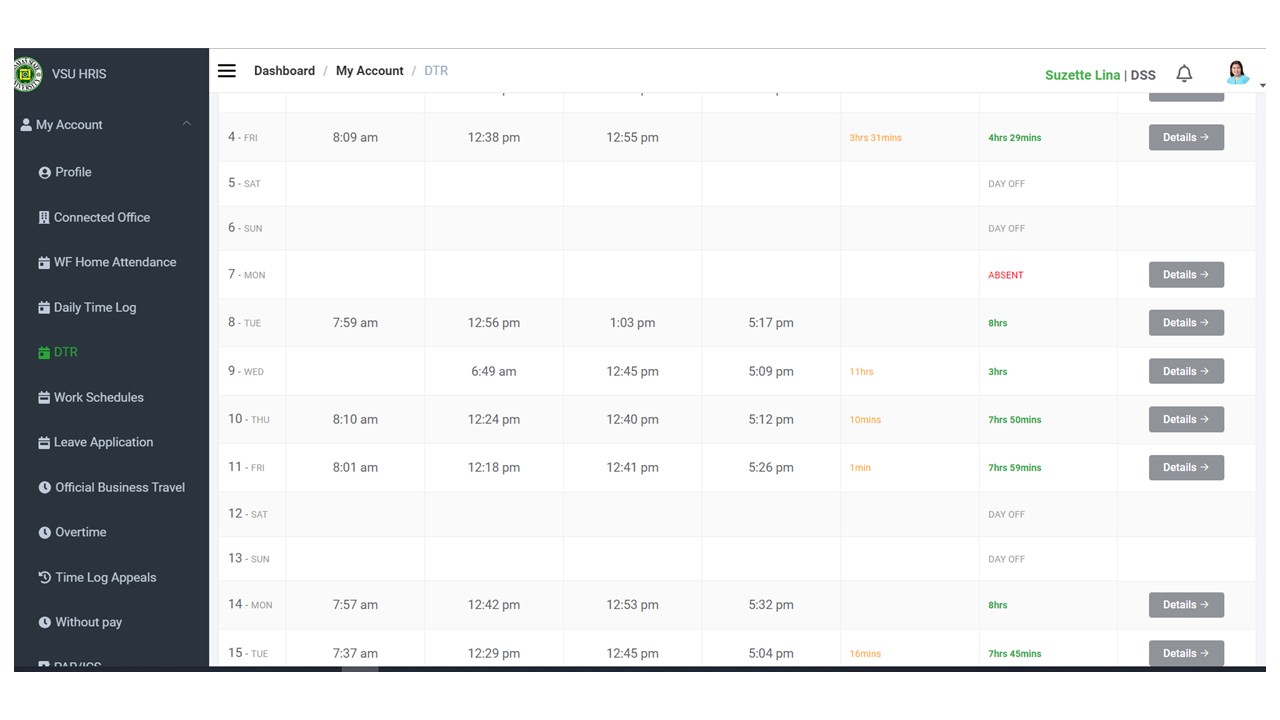Open dropdown arrow beside the user avatar
This screenshot has height=720, width=1280.
point(1262,86)
